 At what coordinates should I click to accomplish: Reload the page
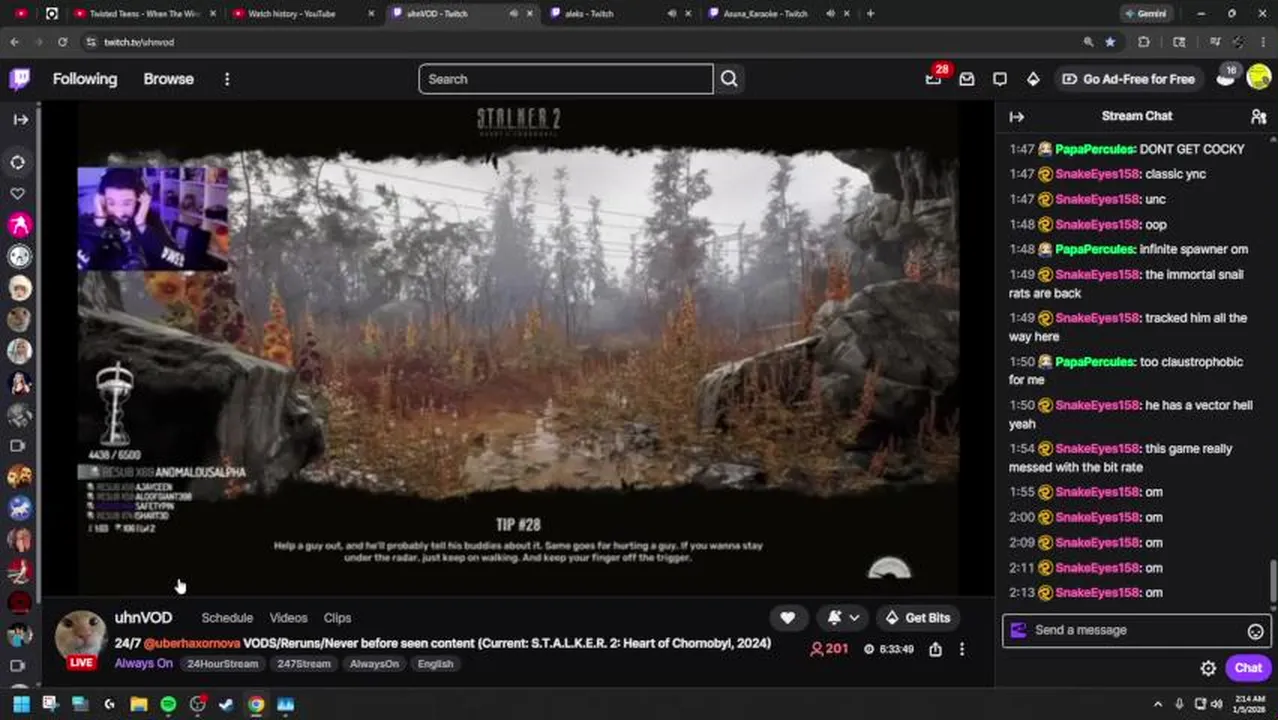pyautogui.click(x=62, y=42)
